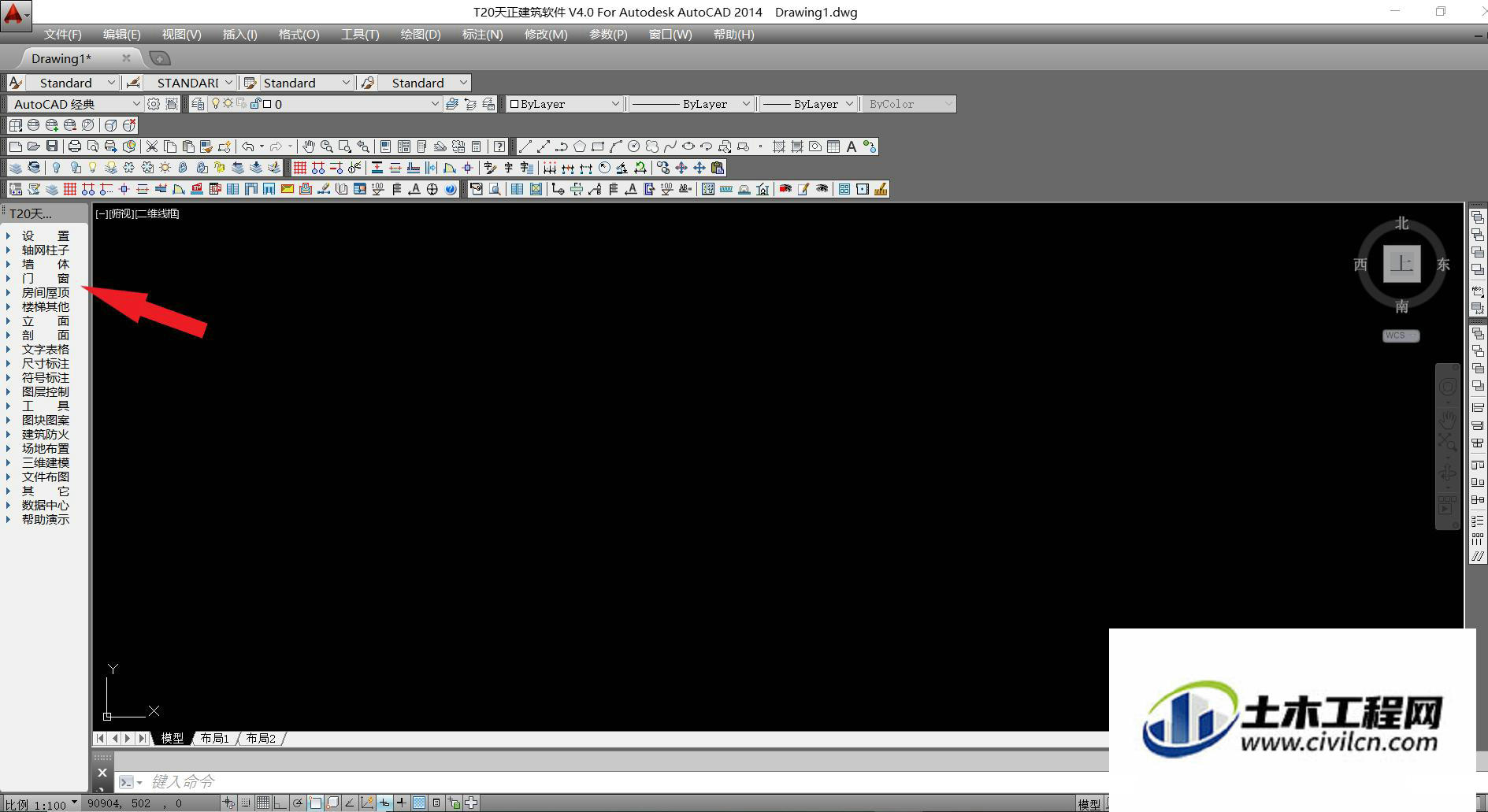This screenshot has width=1488, height=812.
Task: Toggle Lineweight display in status bar
Action: 402,803
